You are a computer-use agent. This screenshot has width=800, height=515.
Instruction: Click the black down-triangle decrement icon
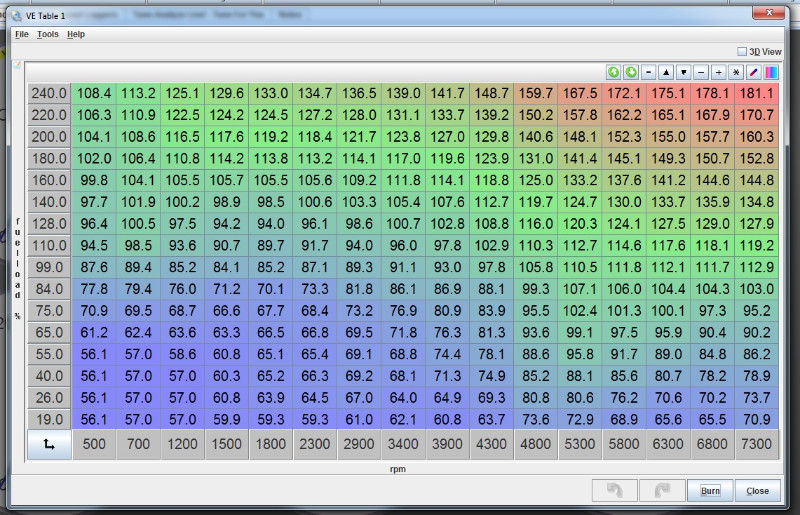(x=684, y=72)
